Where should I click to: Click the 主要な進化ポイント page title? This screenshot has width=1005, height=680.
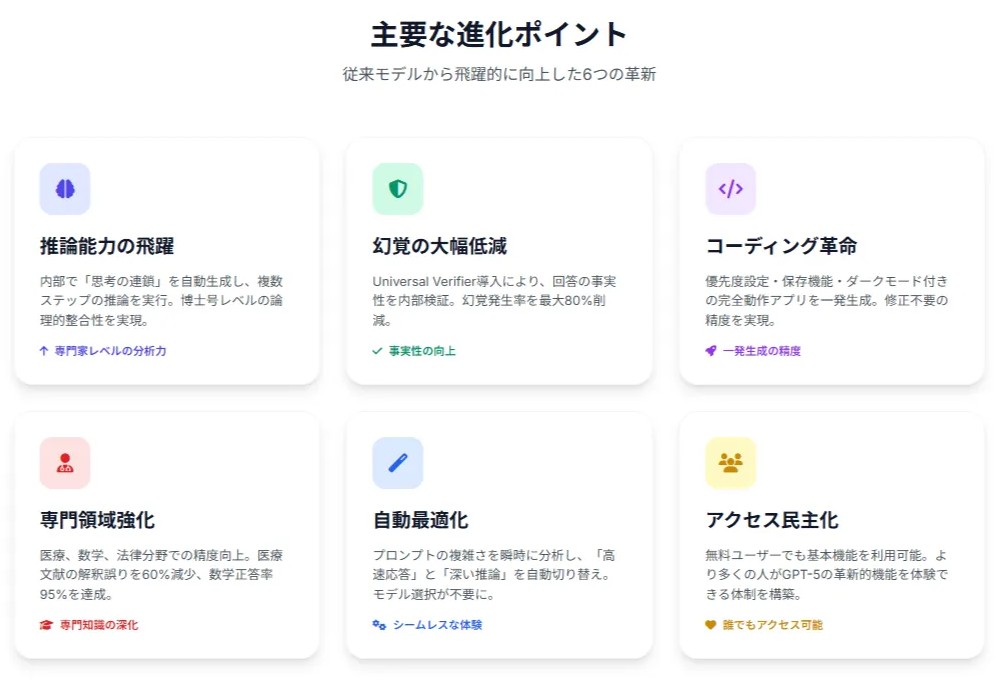[x=499, y=35]
